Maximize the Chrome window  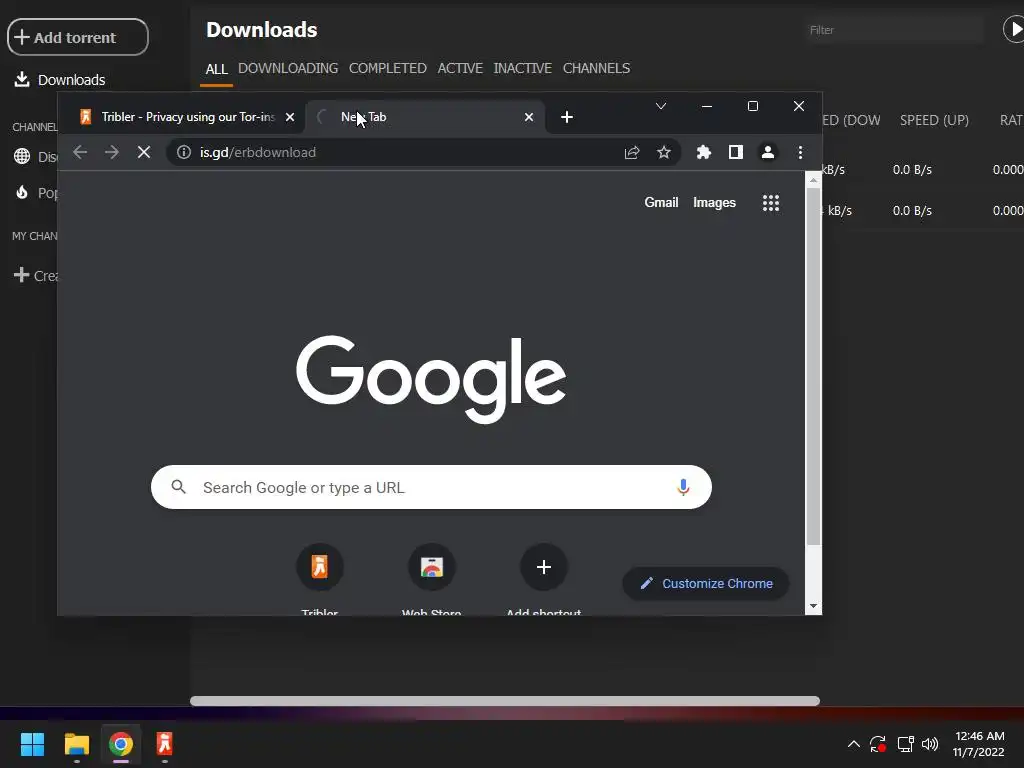point(752,106)
